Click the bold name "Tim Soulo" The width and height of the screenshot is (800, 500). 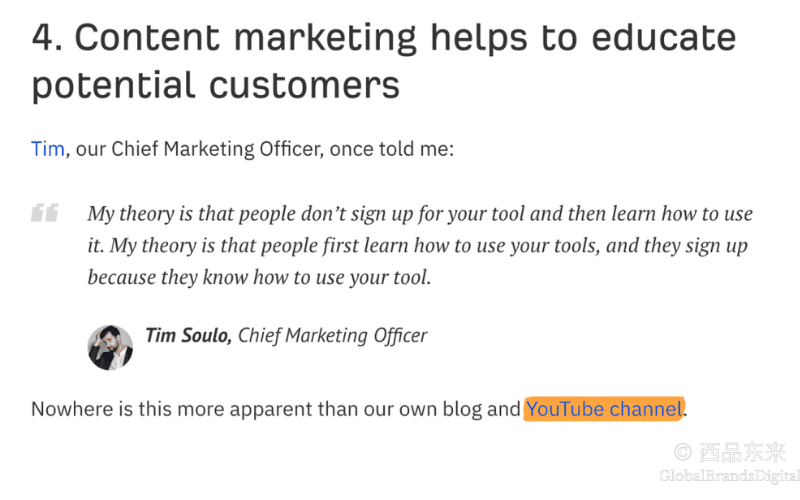(x=188, y=336)
